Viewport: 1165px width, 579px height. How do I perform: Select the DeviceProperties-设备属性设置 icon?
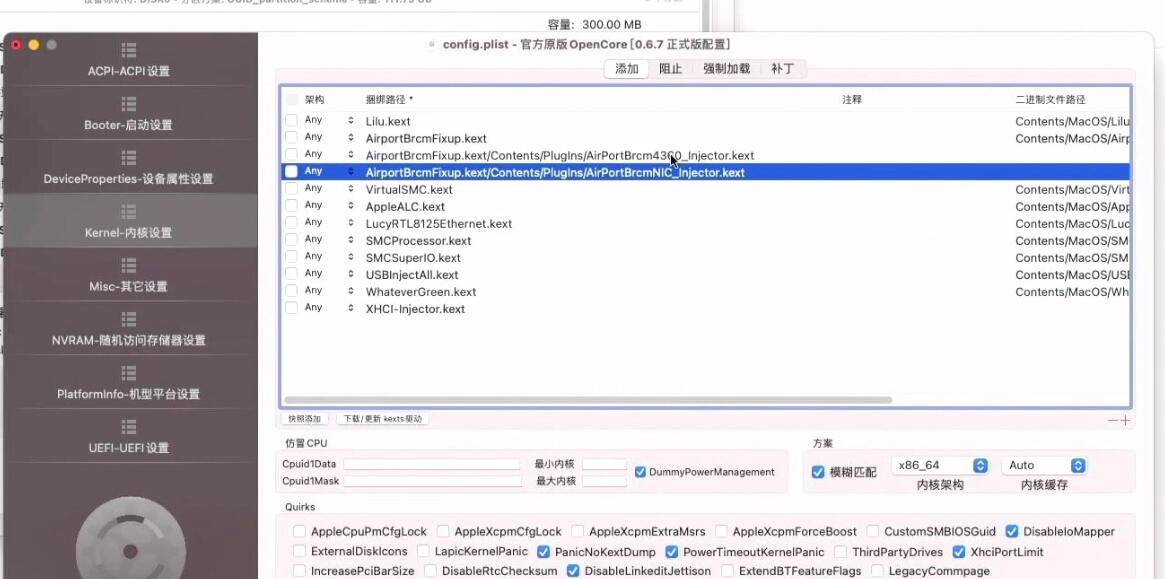click(x=128, y=159)
